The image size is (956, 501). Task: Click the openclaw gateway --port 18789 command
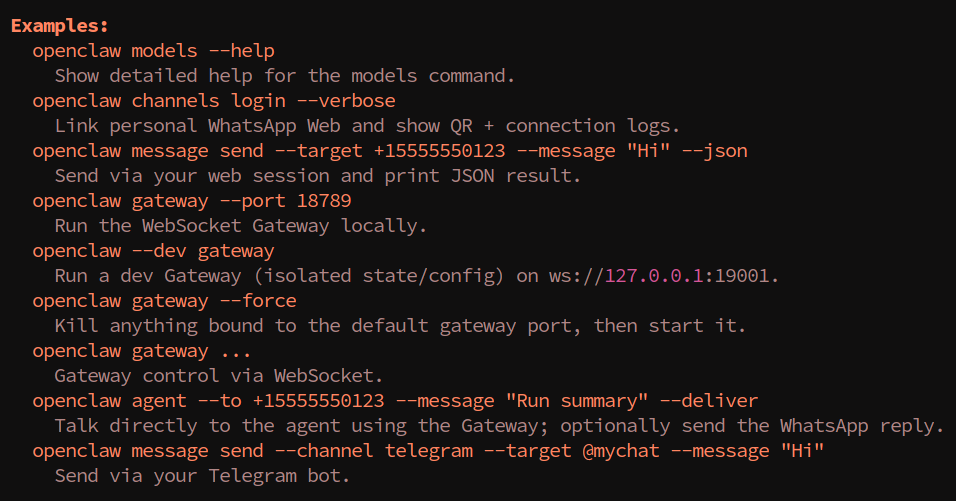(192, 201)
